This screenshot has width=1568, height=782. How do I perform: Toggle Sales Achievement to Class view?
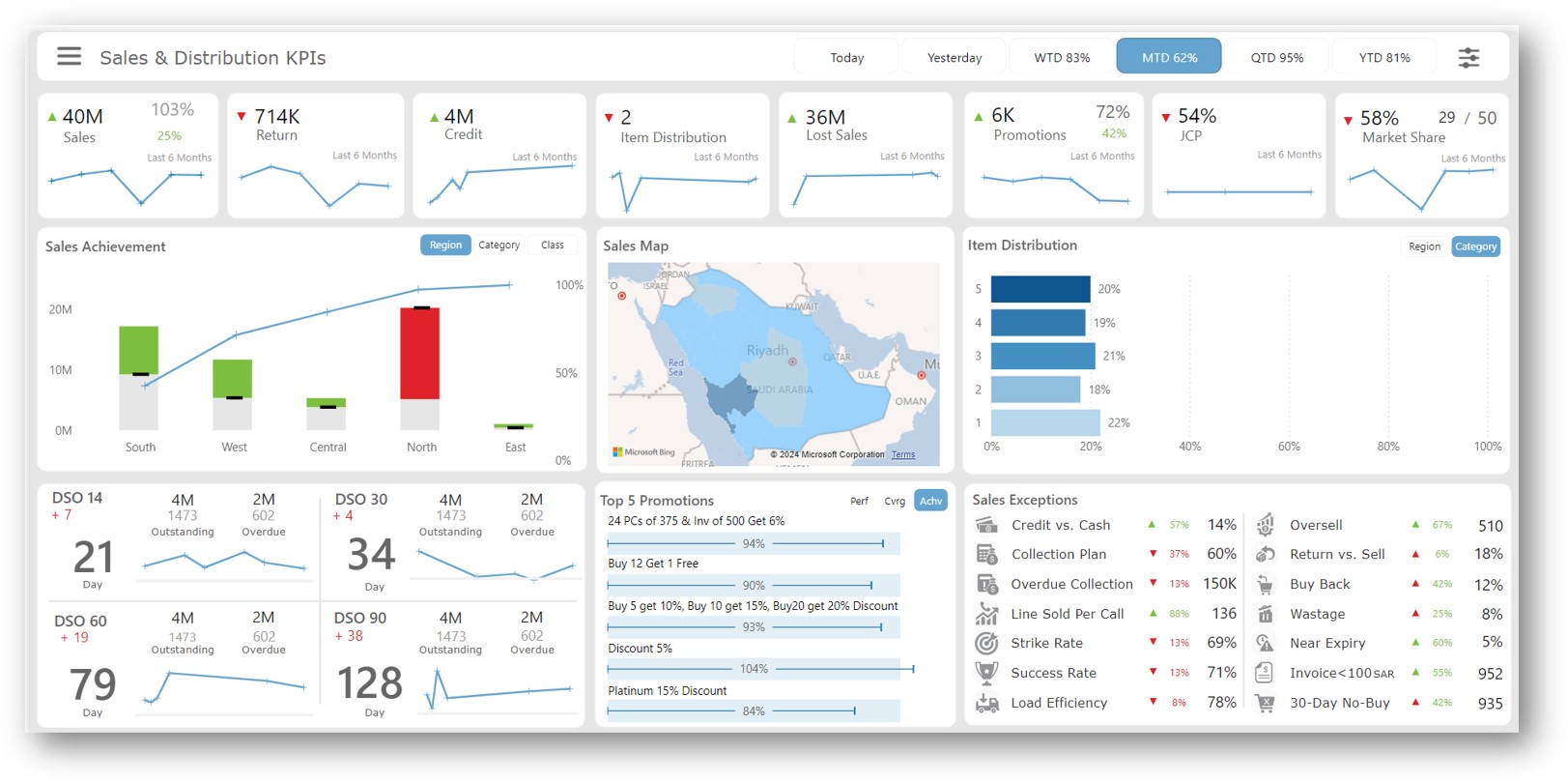[x=553, y=246]
